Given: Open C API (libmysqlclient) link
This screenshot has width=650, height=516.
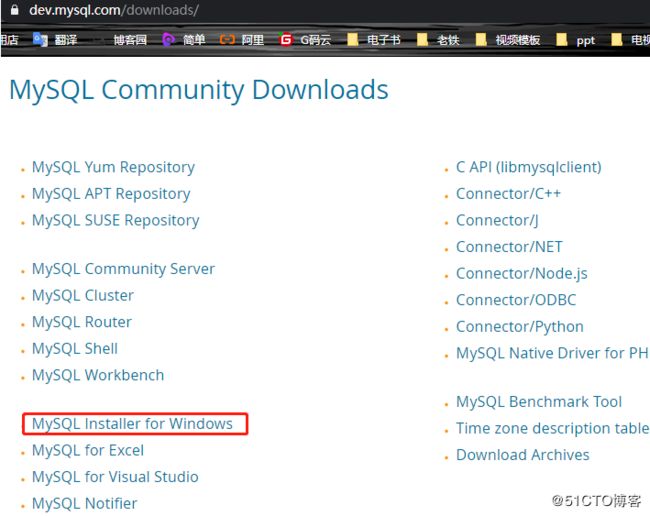Looking at the screenshot, I should (529, 167).
